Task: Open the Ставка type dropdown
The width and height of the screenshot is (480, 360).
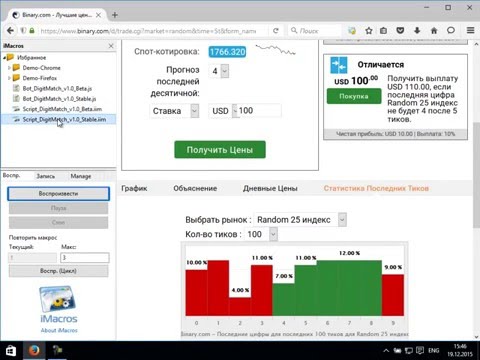Action: coord(174,111)
